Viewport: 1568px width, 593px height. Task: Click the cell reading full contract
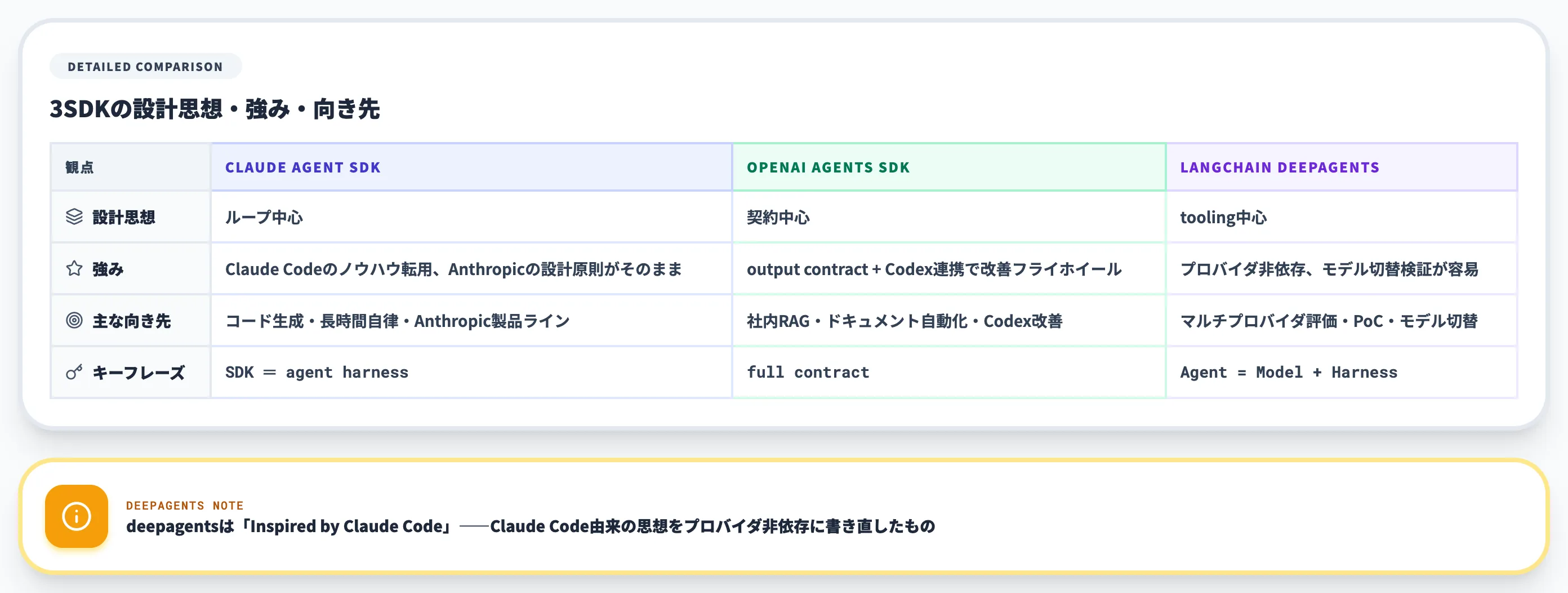click(949, 373)
